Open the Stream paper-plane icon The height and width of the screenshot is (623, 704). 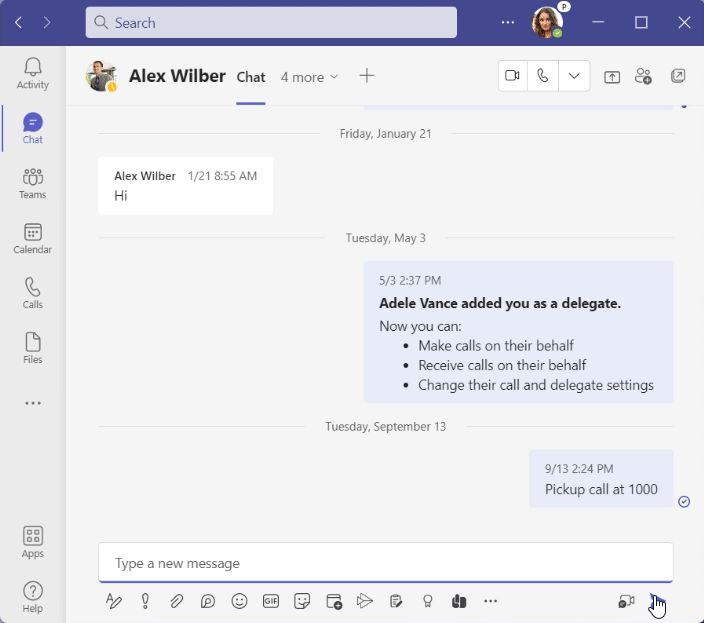[x=365, y=601]
